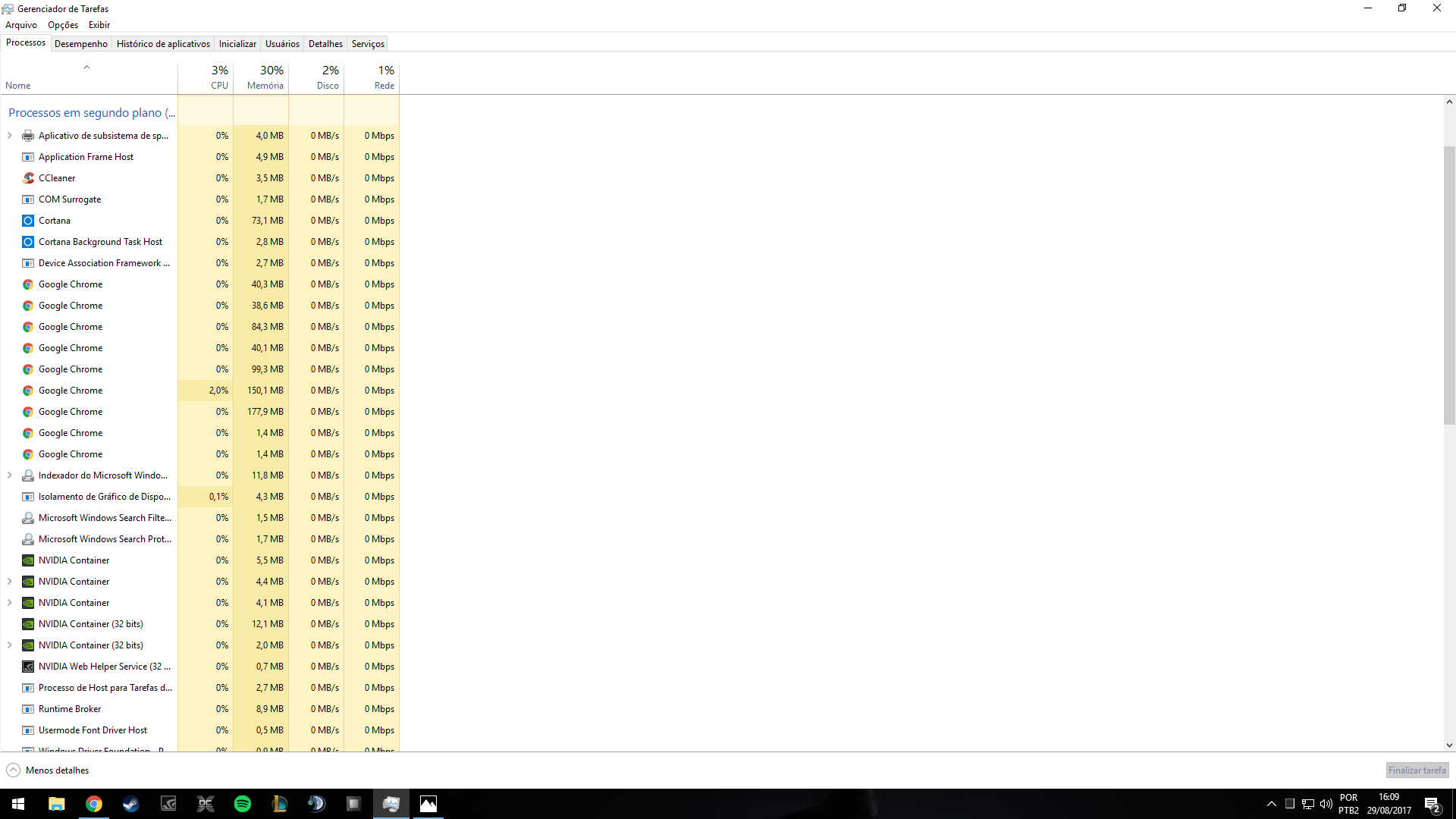The height and width of the screenshot is (819, 1456).
Task: Open File Explorer from the taskbar
Action: (x=57, y=804)
